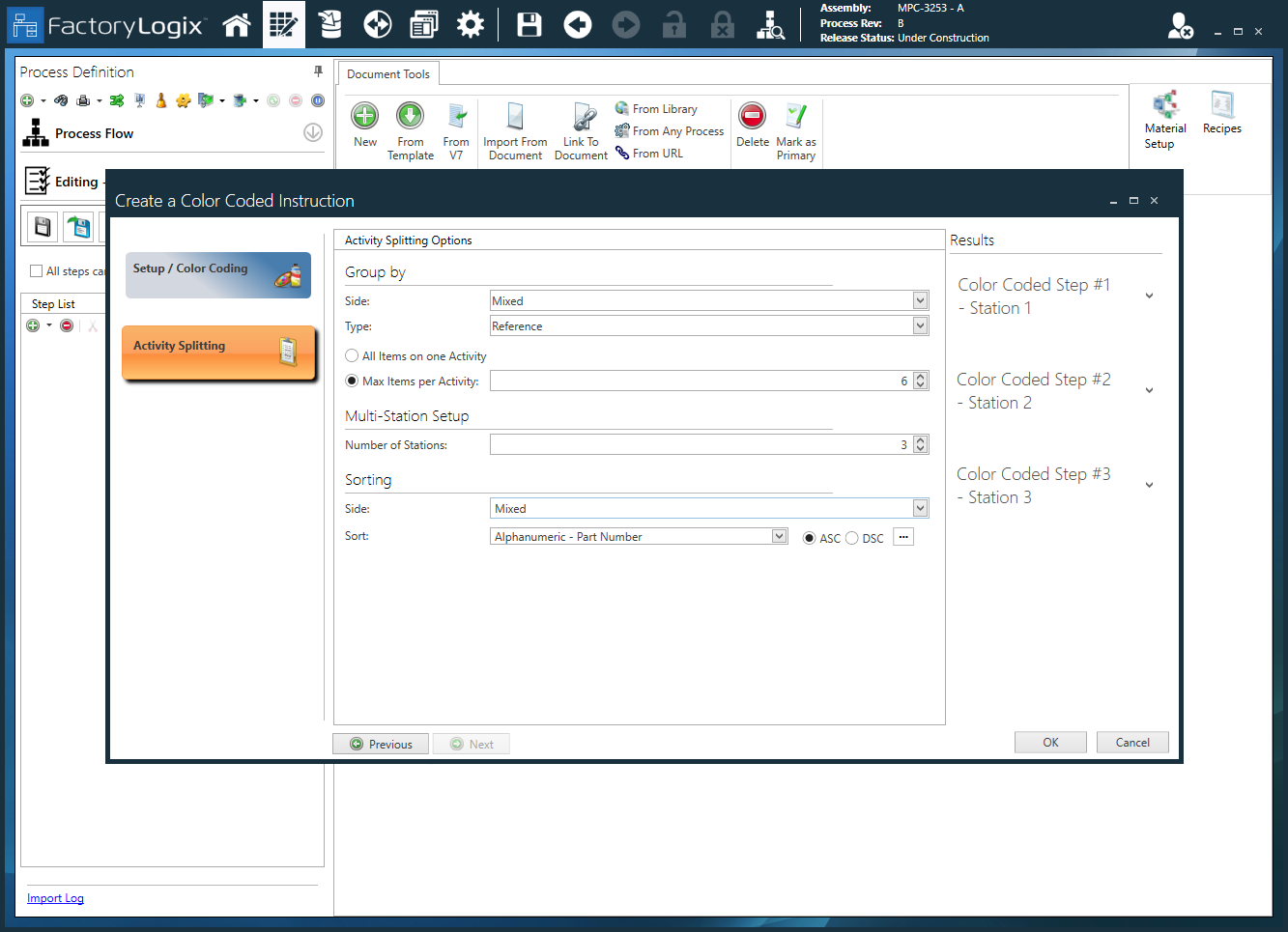Image resolution: width=1288 pixels, height=932 pixels.
Task: Open the Import Log link
Action: [x=55, y=898]
